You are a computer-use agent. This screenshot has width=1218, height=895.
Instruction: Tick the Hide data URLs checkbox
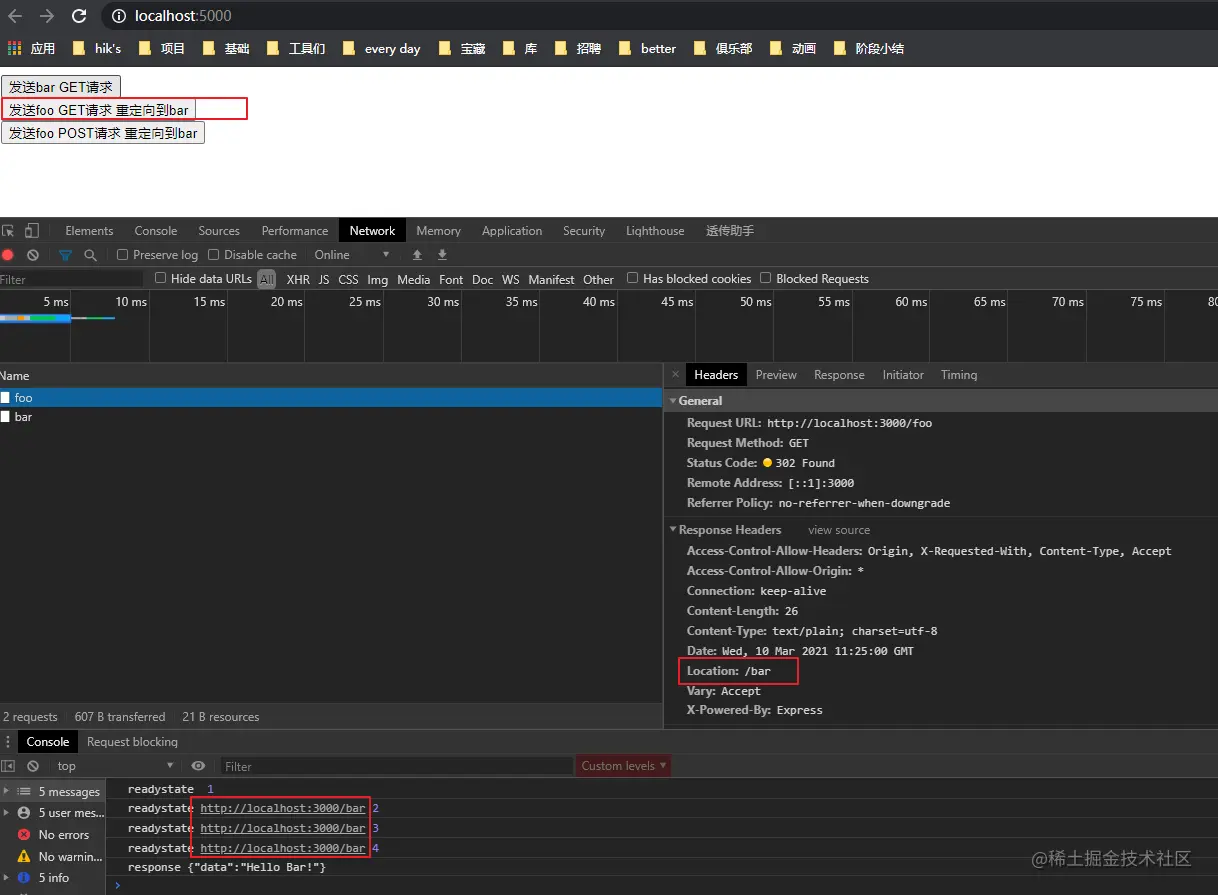click(160, 278)
